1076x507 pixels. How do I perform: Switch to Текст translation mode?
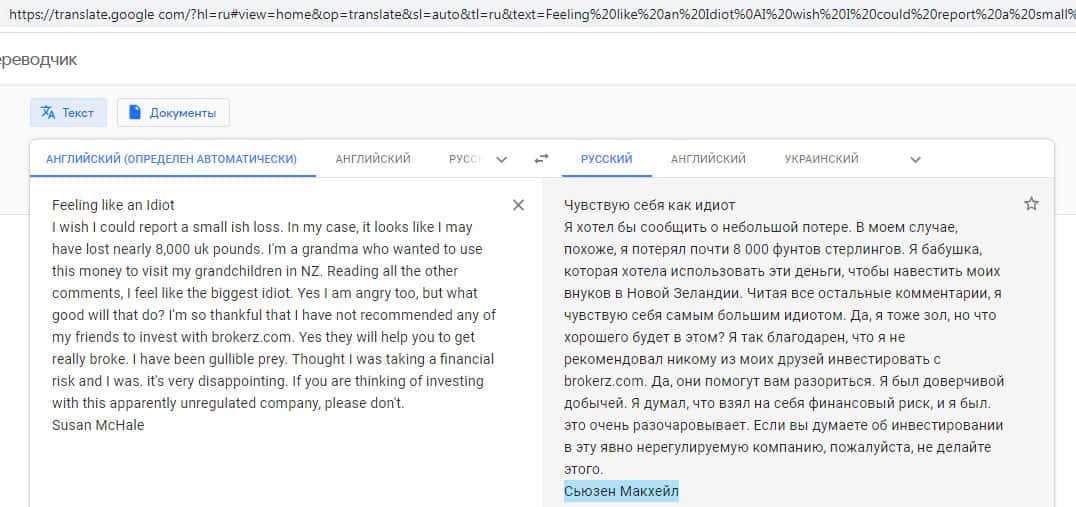click(x=68, y=113)
